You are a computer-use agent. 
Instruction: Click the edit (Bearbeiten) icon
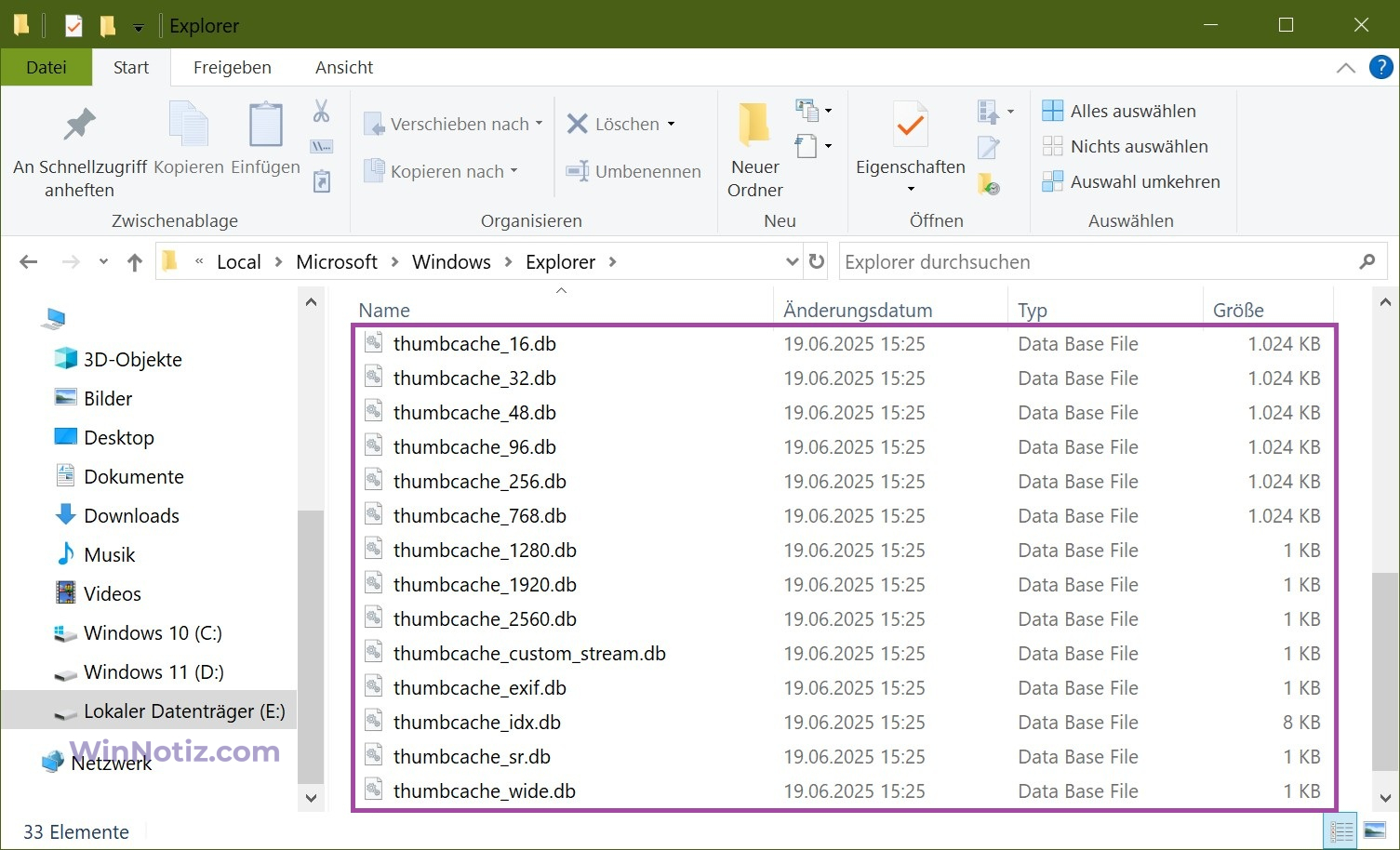point(989,147)
